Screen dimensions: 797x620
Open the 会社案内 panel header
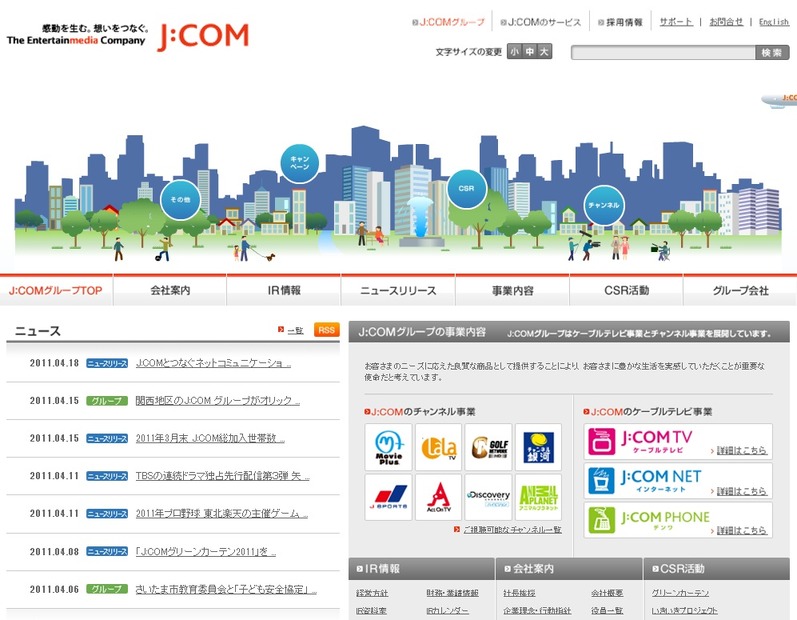(x=569, y=569)
